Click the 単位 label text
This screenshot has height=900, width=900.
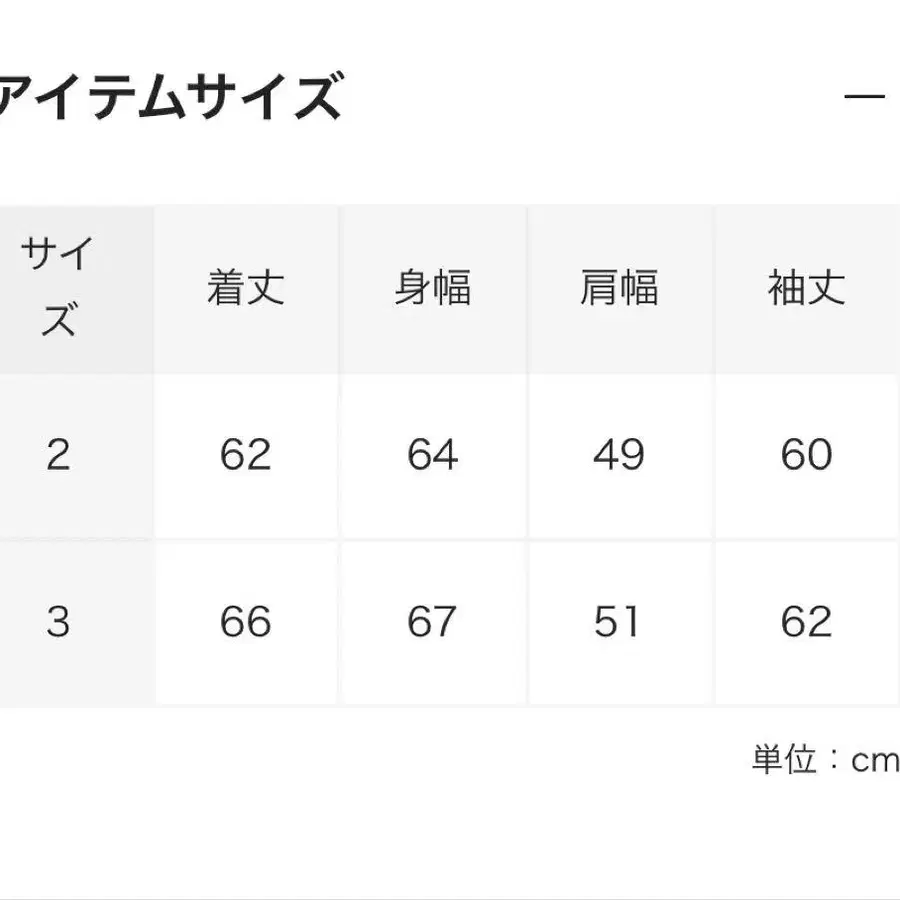785,760
